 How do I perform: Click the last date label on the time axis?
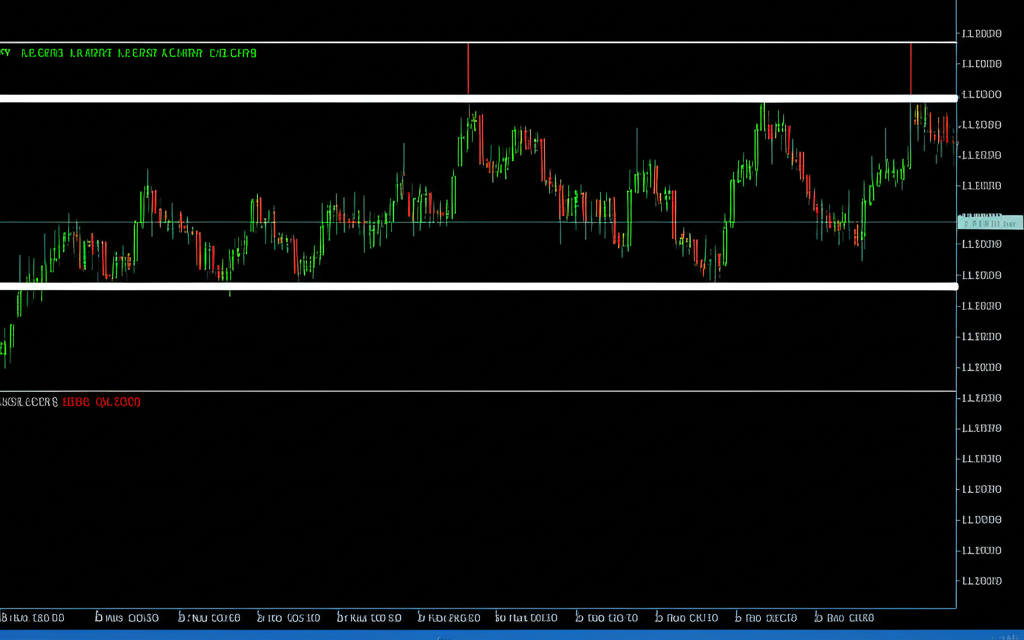point(845,618)
